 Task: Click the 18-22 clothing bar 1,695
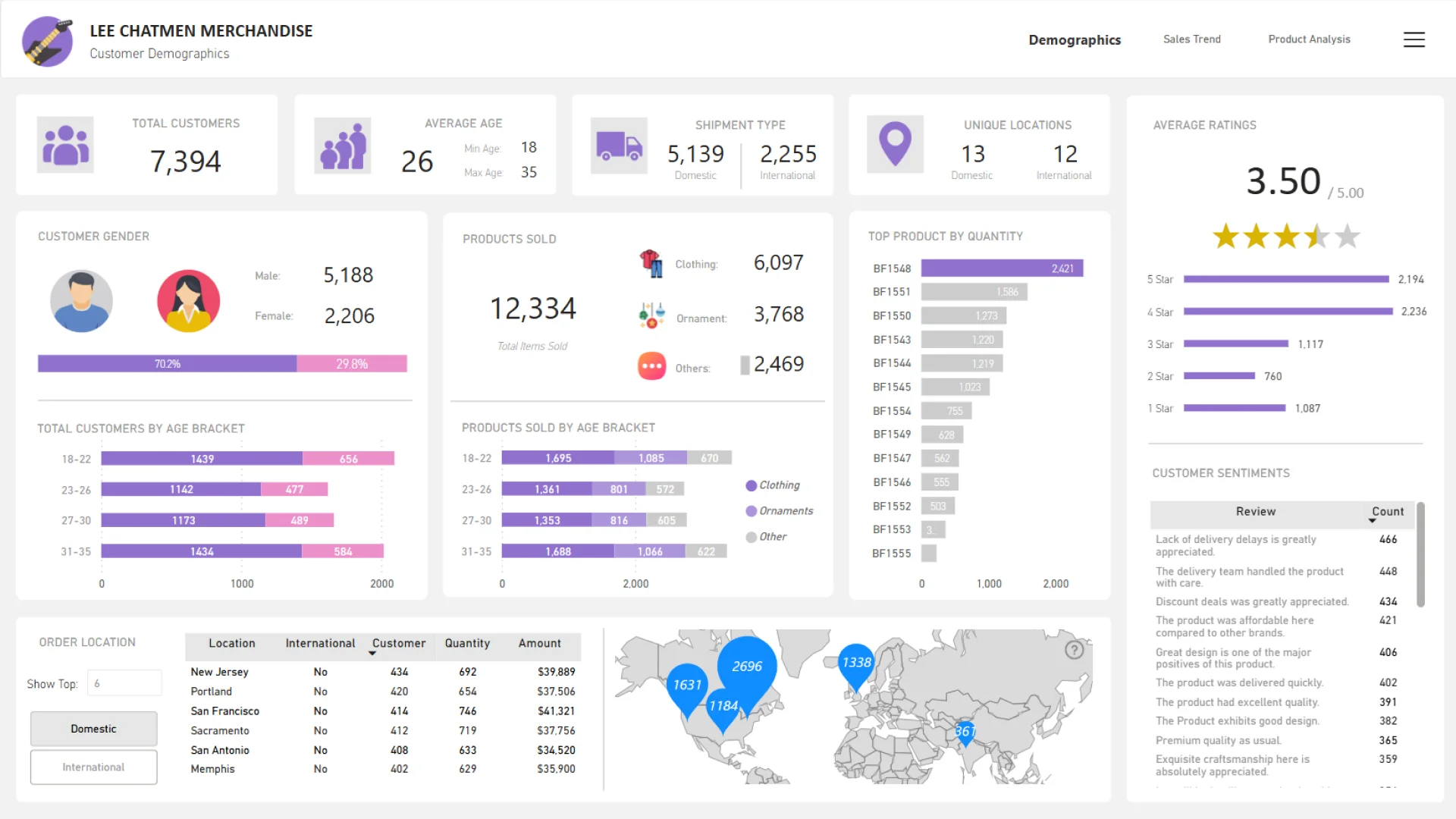point(558,458)
